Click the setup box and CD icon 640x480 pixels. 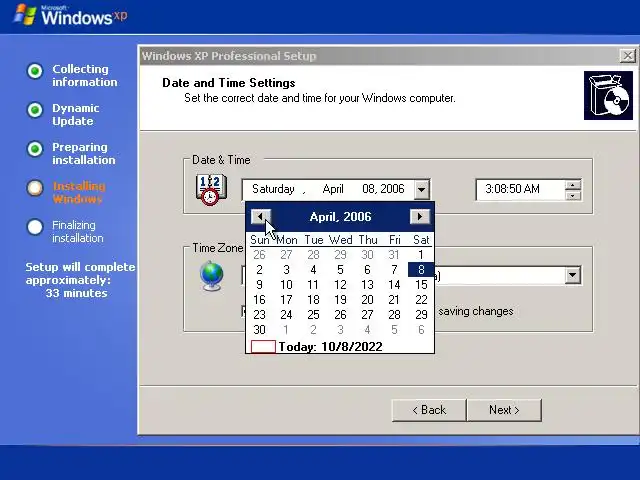[x=608, y=96]
